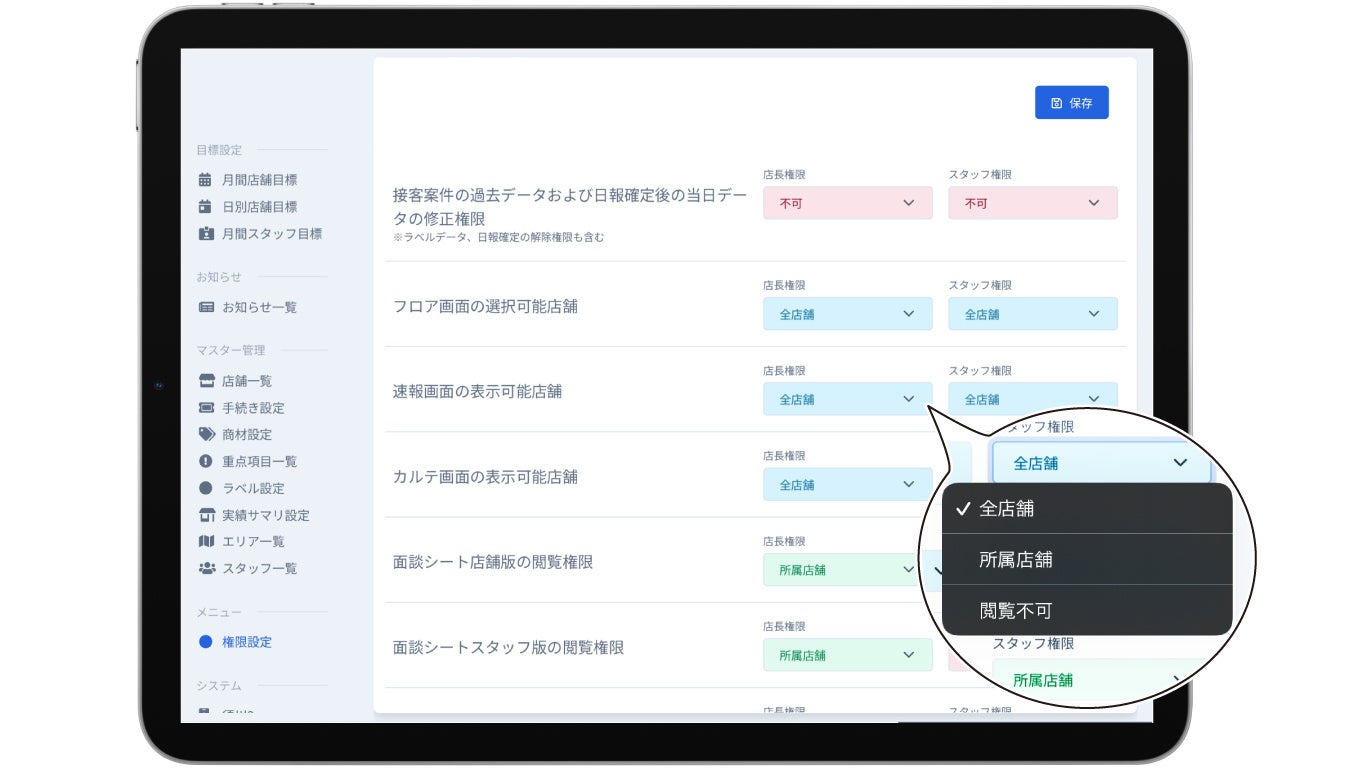Click the users icon beside スタッフ一覧
Screen dimensions: 1366x768
point(206,568)
